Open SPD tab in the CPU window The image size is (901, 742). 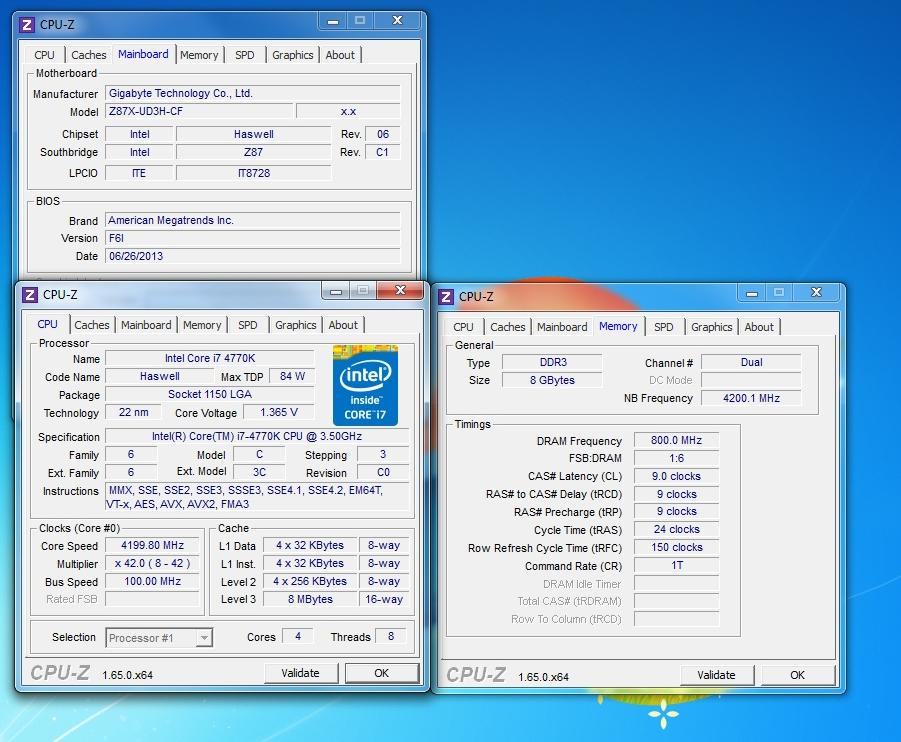point(248,325)
